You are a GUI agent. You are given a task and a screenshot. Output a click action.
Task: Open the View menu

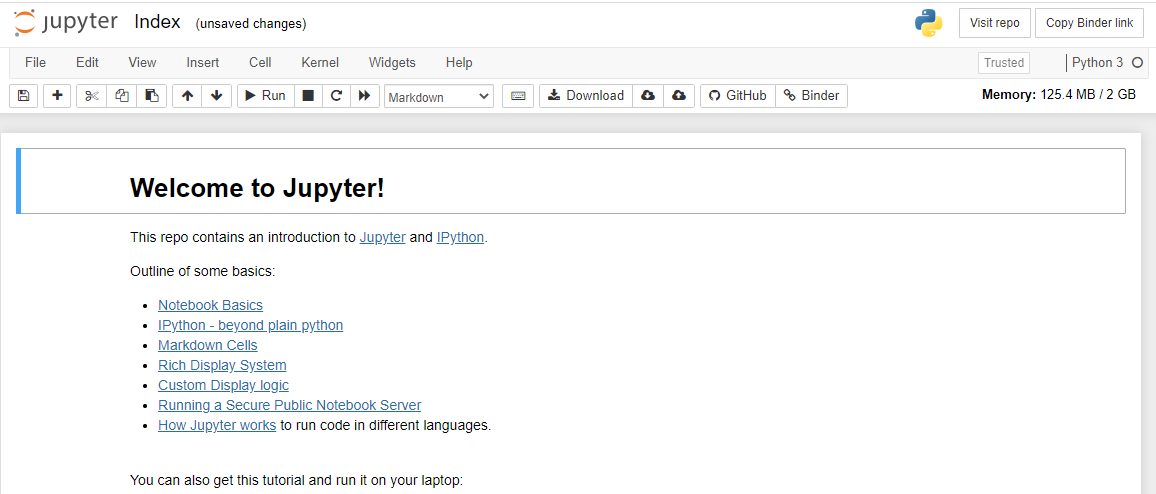[x=142, y=63]
